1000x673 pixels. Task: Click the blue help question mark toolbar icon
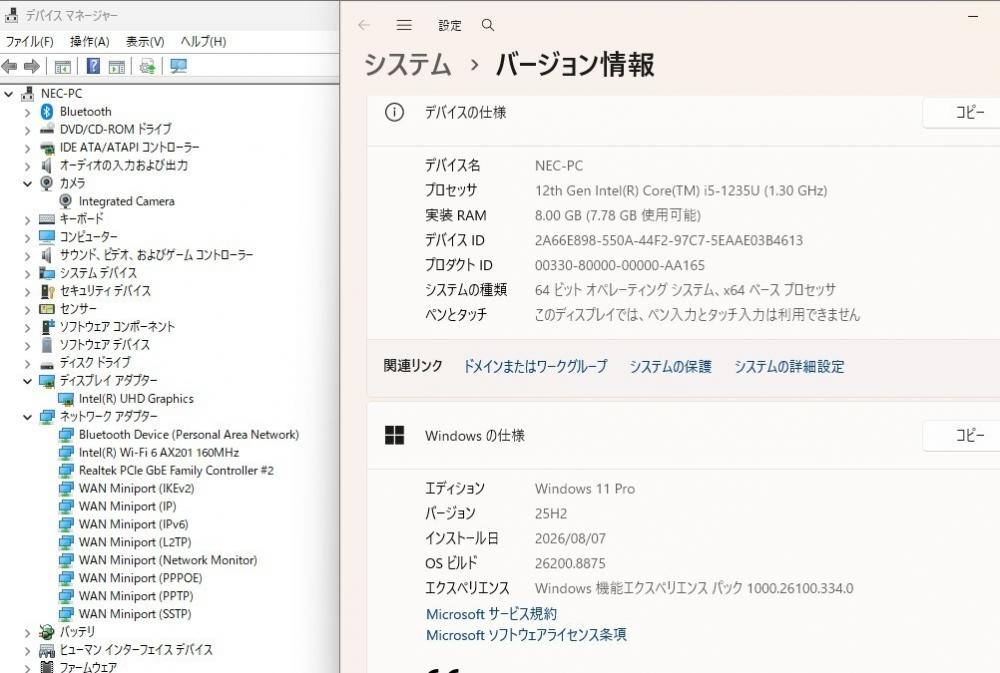pyautogui.click(x=93, y=66)
